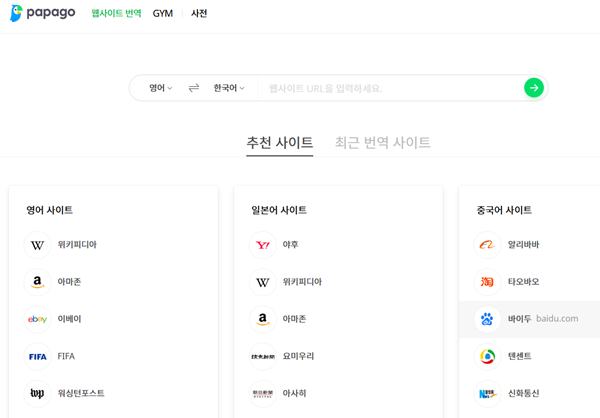Click the Papago parrot logo
Image resolution: width=600 pixels, height=418 pixels.
(16, 13)
